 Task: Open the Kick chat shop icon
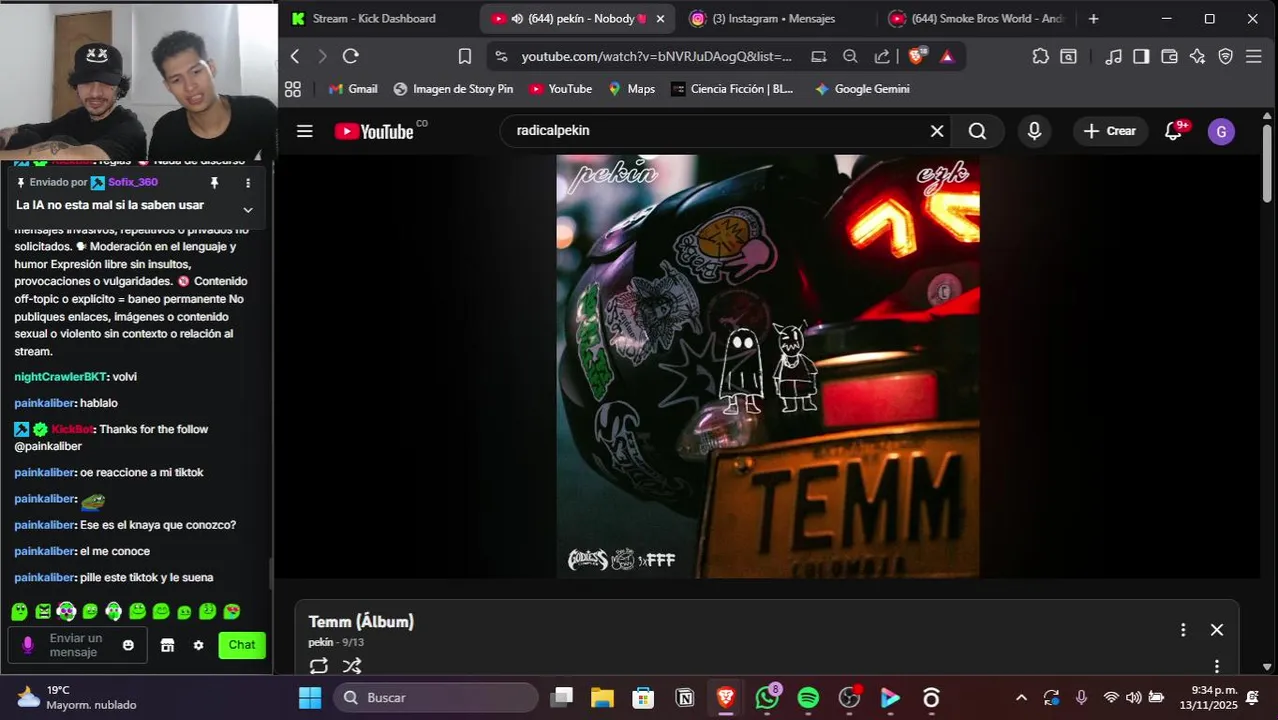(x=168, y=645)
